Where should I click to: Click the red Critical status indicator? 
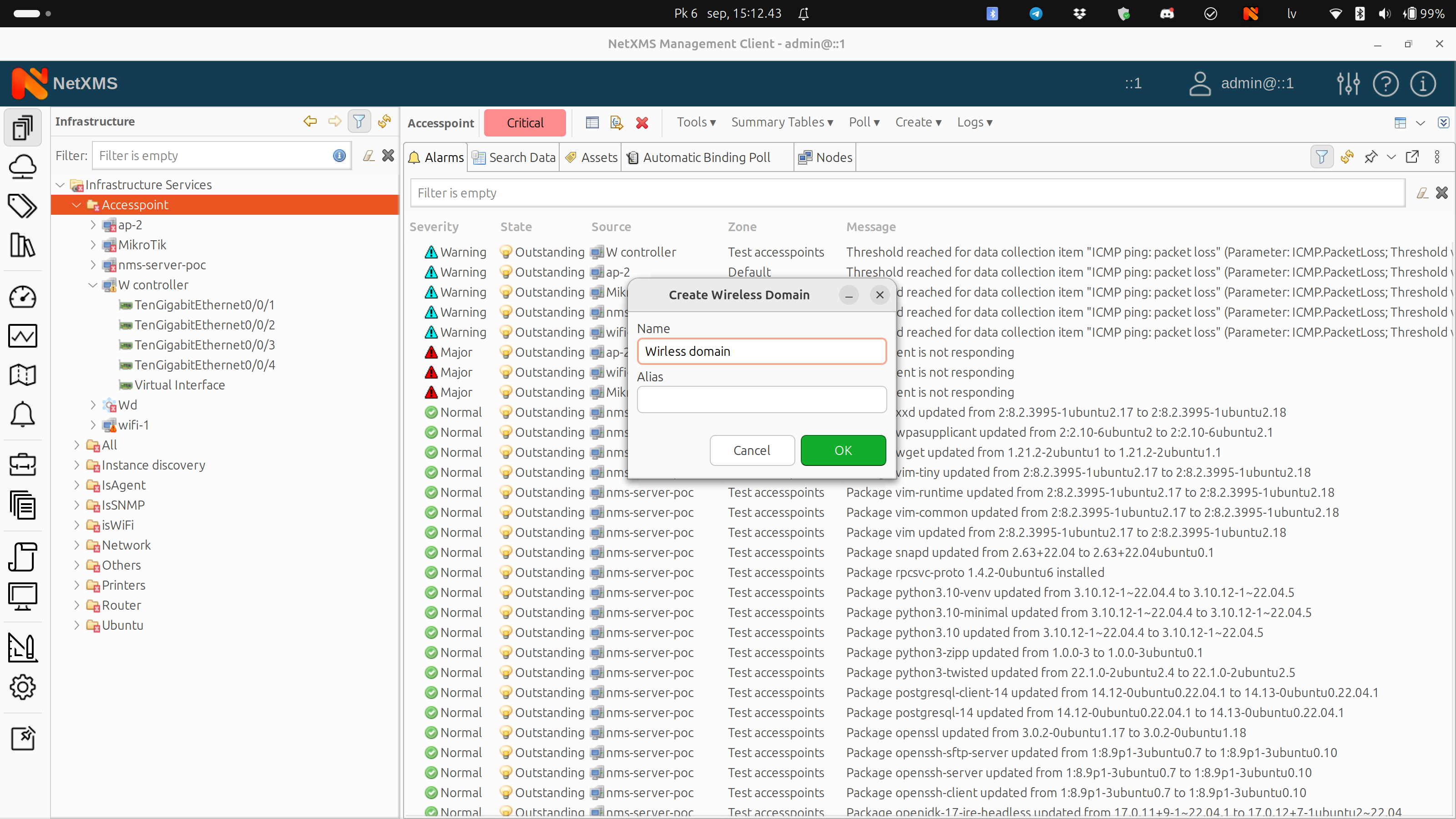click(525, 123)
